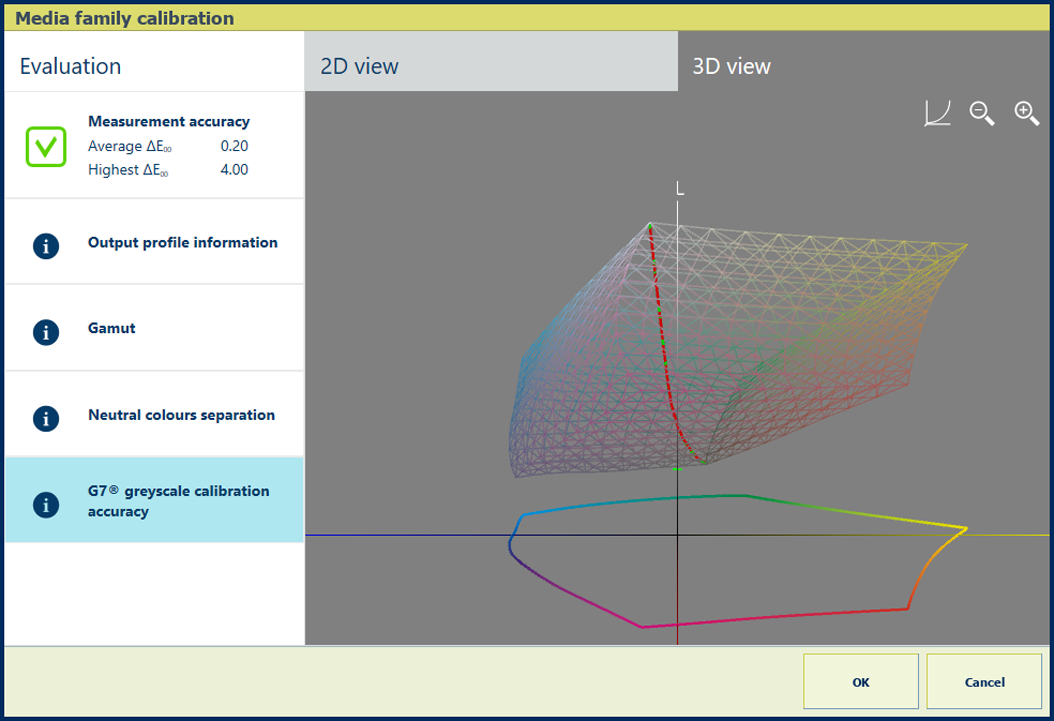The height and width of the screenshot is (721, 1054).
Task: Click the G7 greyscale calibration info icon
Action: coord(46,504)
